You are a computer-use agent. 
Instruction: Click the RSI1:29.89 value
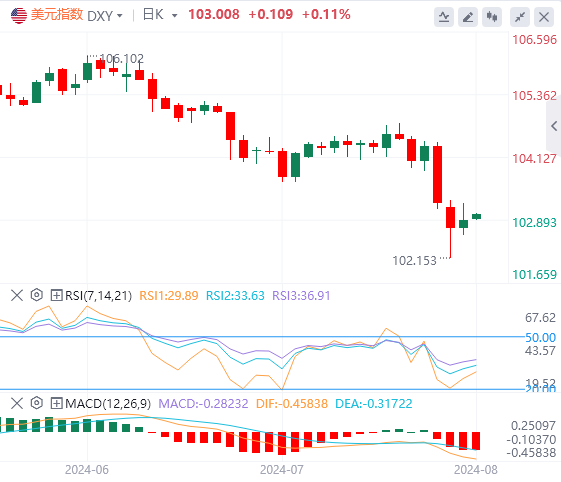click(x=169, y=296)
